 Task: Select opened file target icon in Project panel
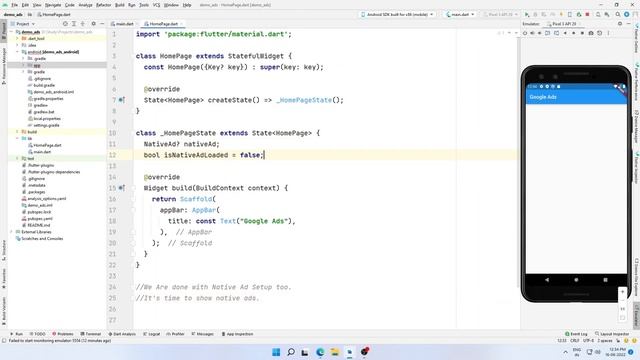65,24
